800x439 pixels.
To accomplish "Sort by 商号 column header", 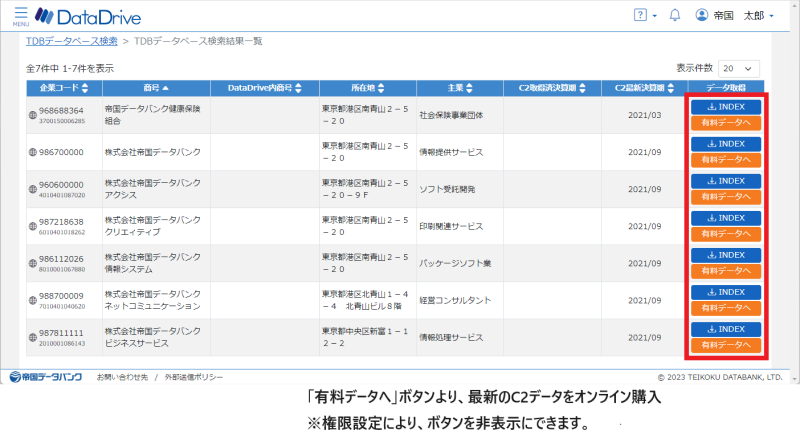I will click(x=156, y=88).
